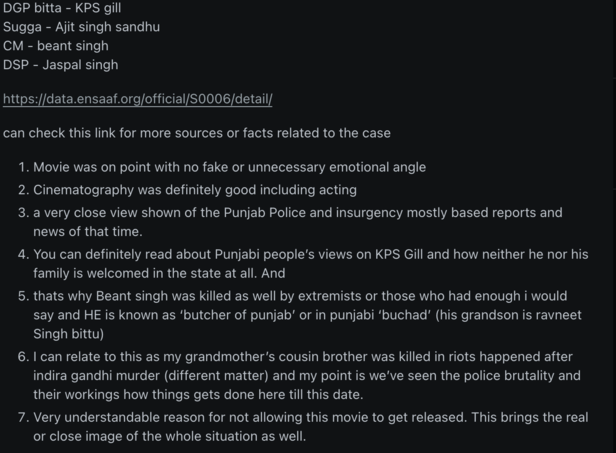This screenshot has height=453, width=616.
Task: Click the words 'news of that time.'
Action: tap(88, 231)
